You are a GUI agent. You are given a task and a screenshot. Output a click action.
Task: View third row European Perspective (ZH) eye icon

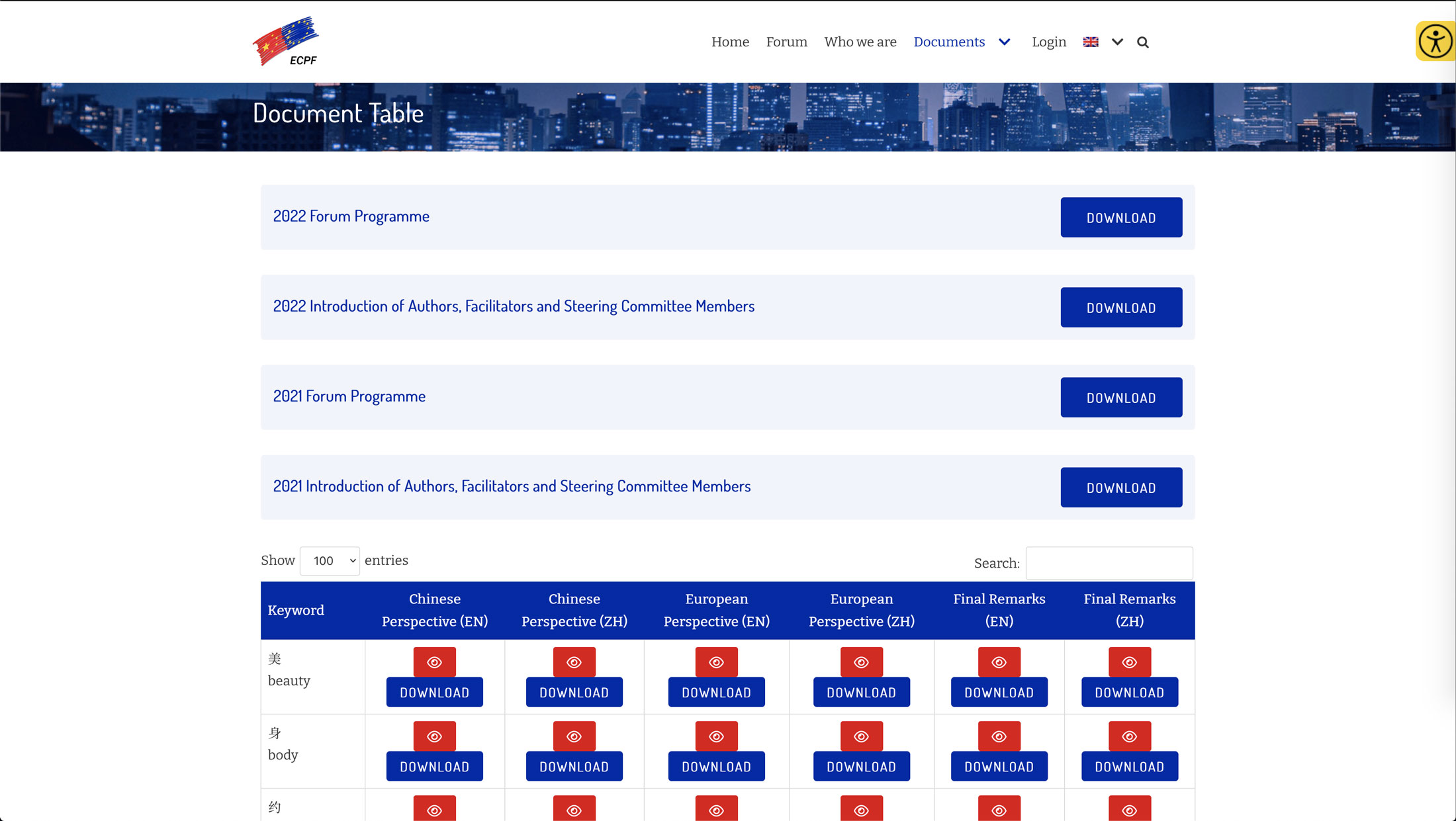[x=862, y=808]
